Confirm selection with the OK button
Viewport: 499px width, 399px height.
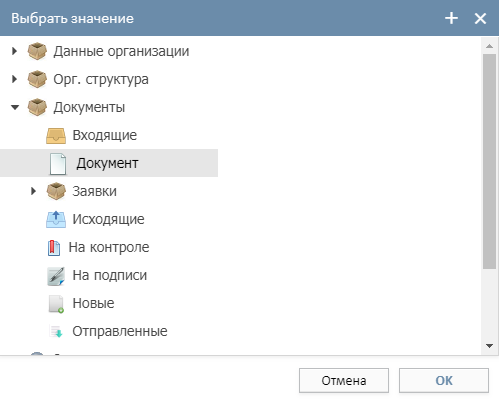(x=444, y=380)
